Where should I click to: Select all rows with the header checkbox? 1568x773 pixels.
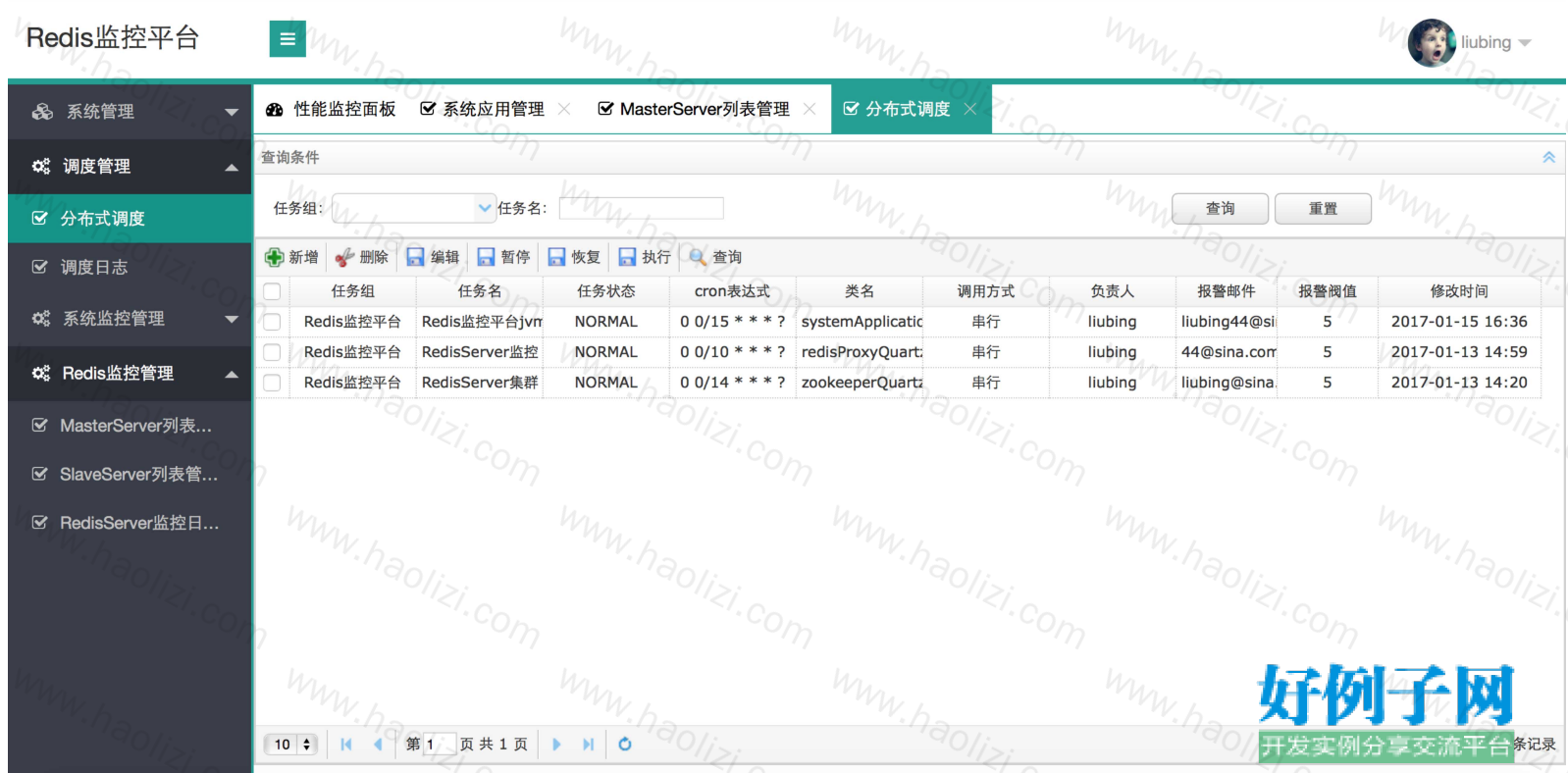point(272,291)
